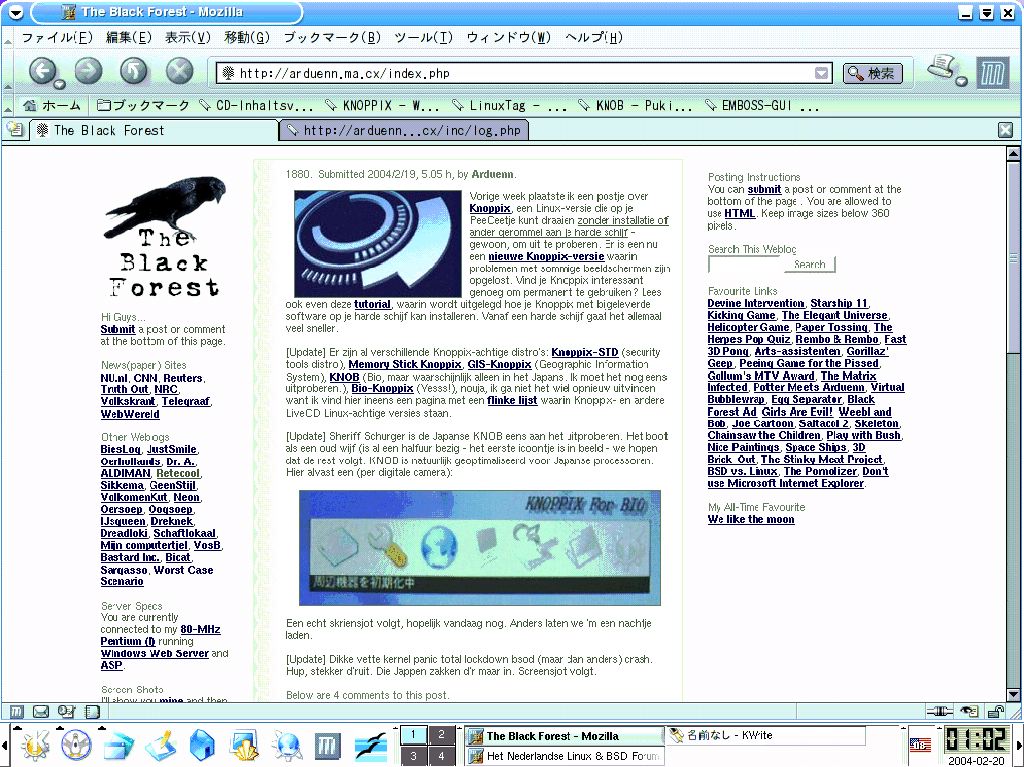Click the URL address field
This screenshot has width=1024, height=767.
click(x=525, y=73)
